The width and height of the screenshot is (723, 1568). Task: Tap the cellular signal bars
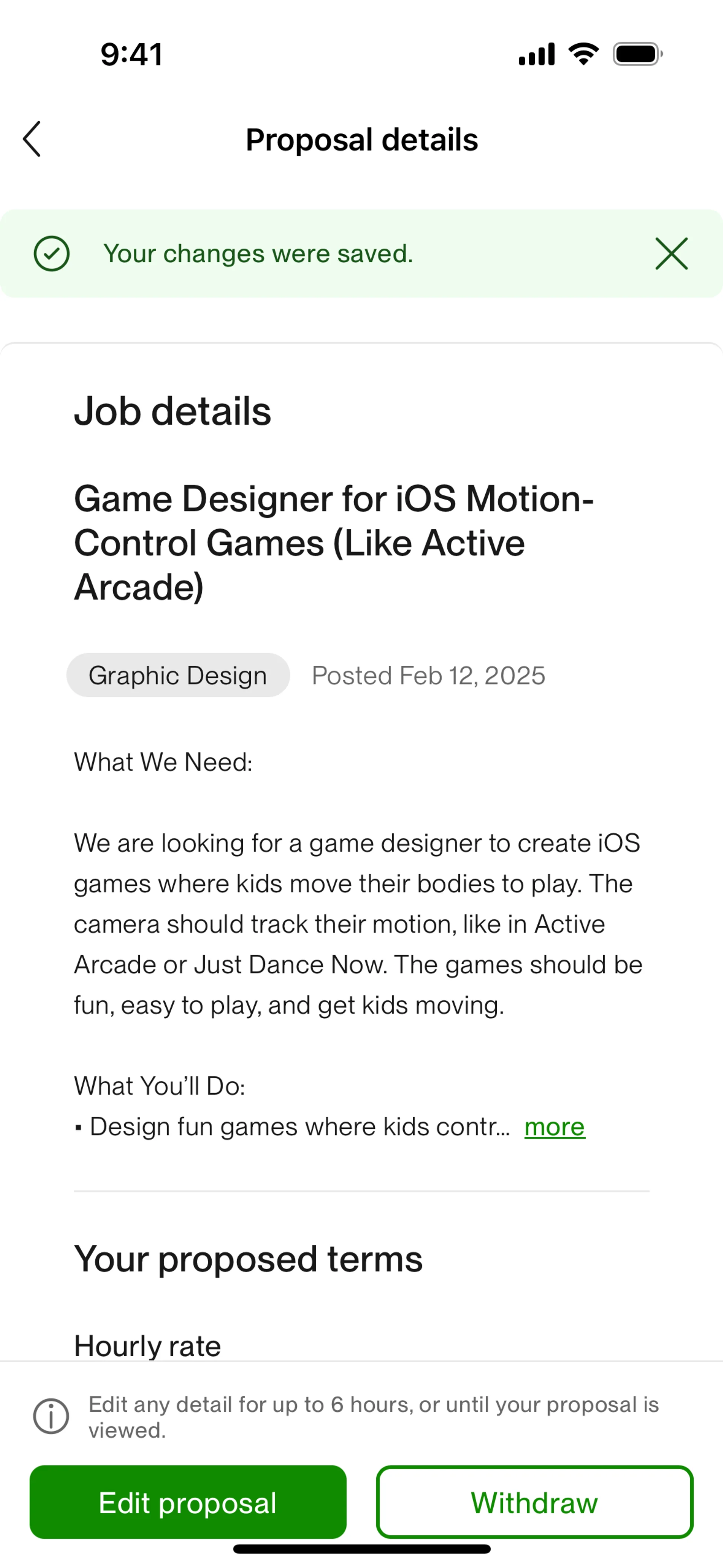click(536, 54)
